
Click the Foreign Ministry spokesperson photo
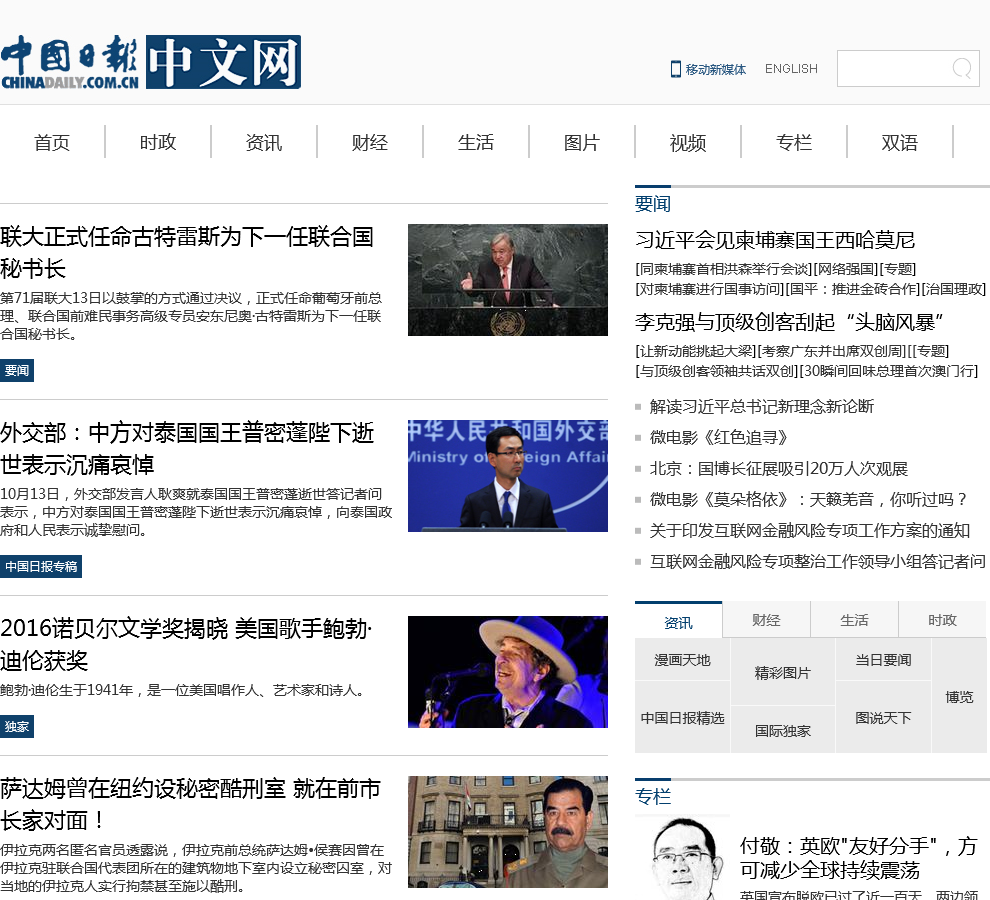[508, 476]
